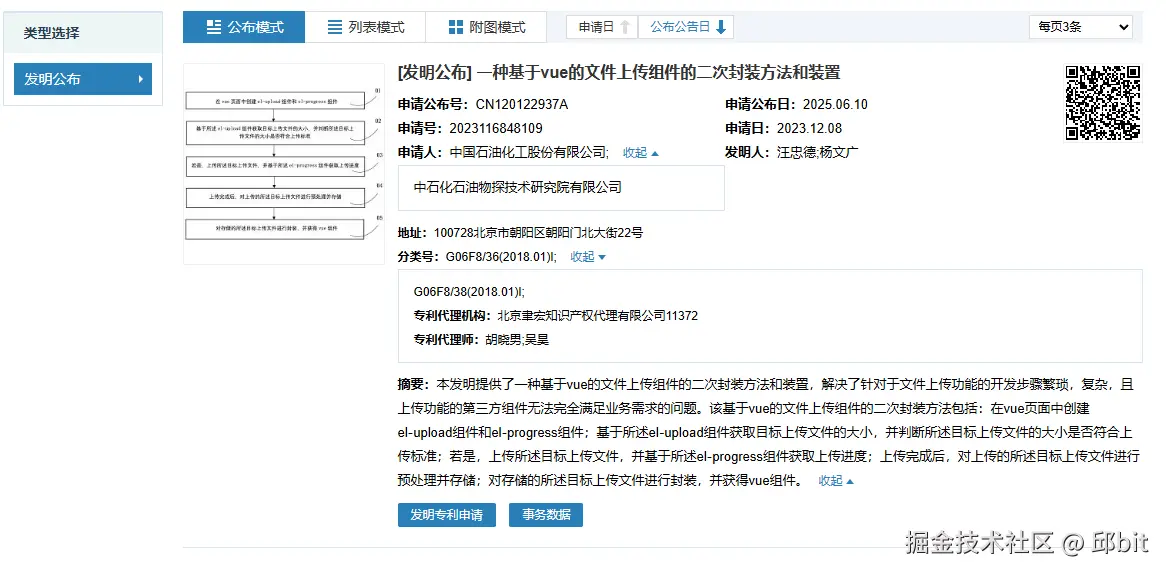Switch to 列表模式 view tab
1166x574 pixels.
coord(365,27)
